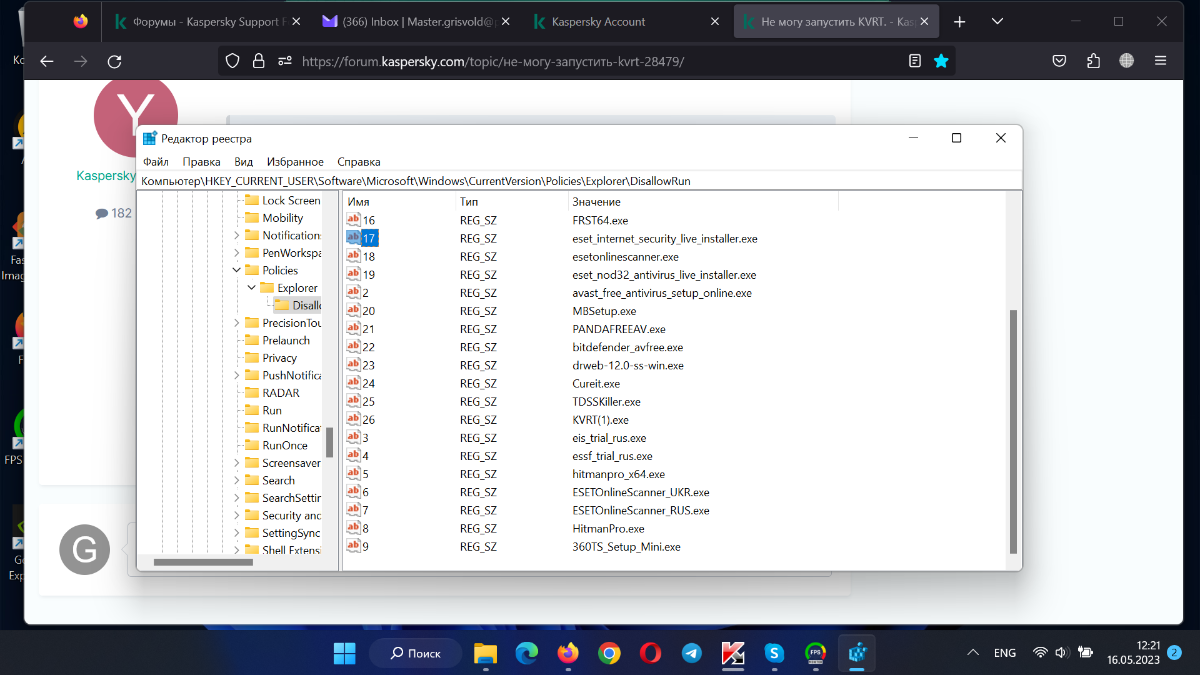Image resolution: width=1200 pixels, height=675 pixels.
Task: Click the Opera icon in taskbar
Action: 650,653
